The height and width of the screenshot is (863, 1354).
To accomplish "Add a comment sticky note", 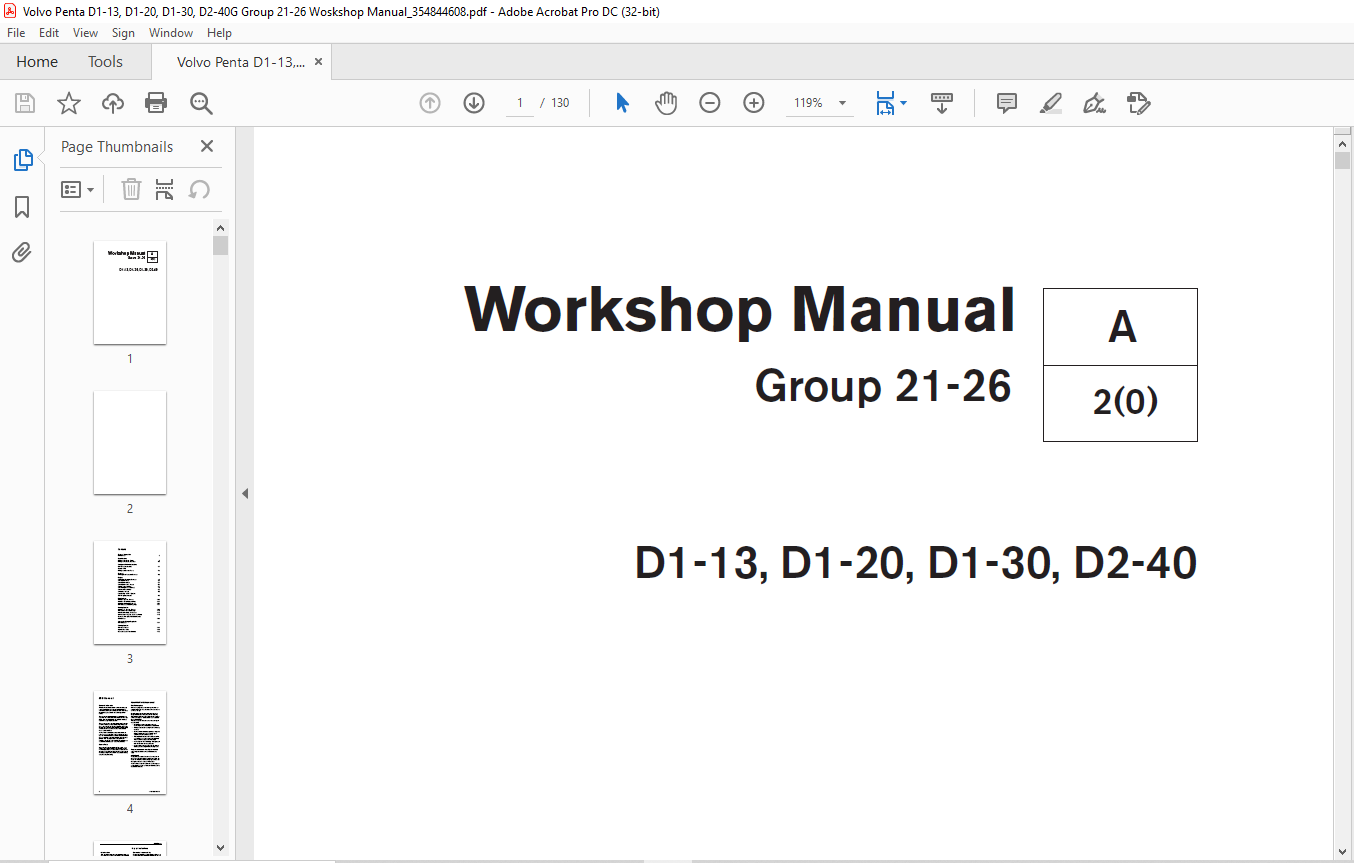I will point(1007,103).
